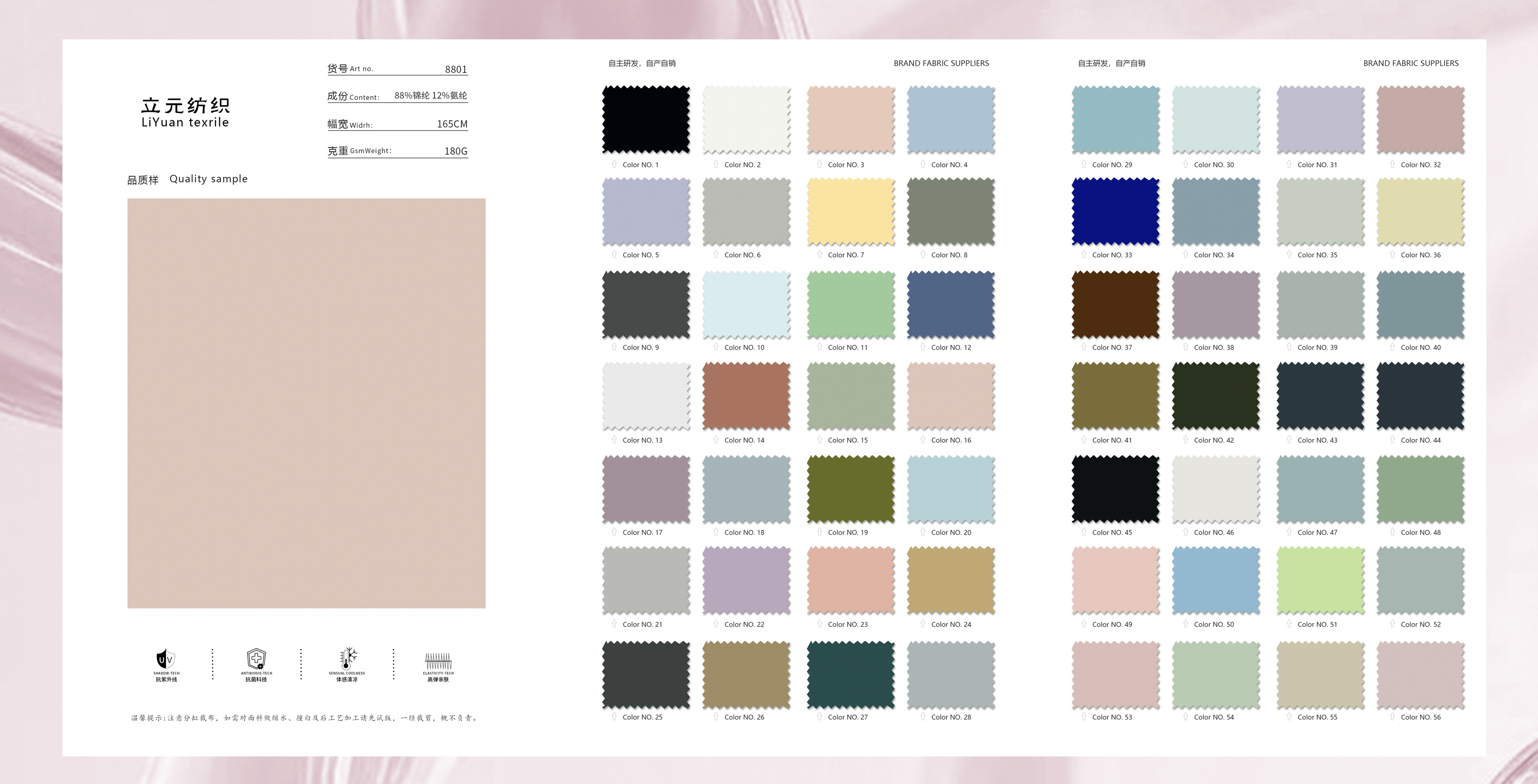This screenshot has width=1538, height=784.
Task: Click the "立元纺织" brand title
Action: tap(186, 105)
